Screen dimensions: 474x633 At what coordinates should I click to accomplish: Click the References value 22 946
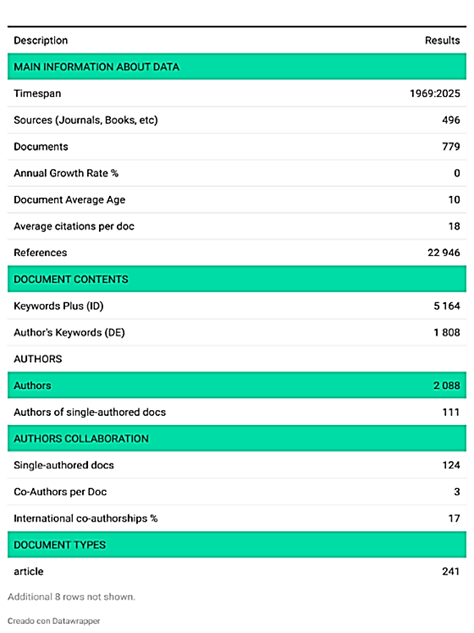pos(444,253)
